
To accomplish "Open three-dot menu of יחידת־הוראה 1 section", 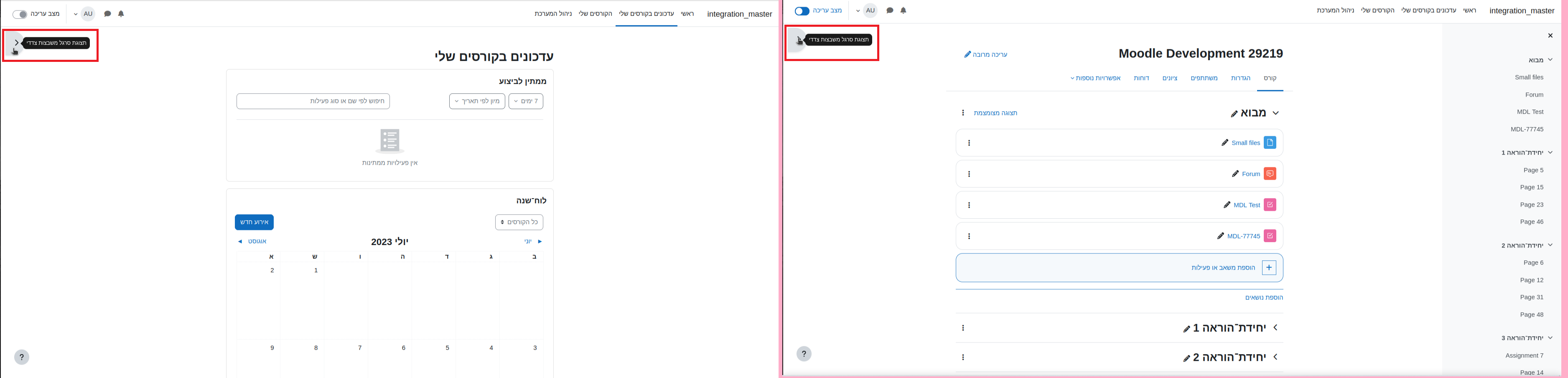I will (x=963, y=328).
